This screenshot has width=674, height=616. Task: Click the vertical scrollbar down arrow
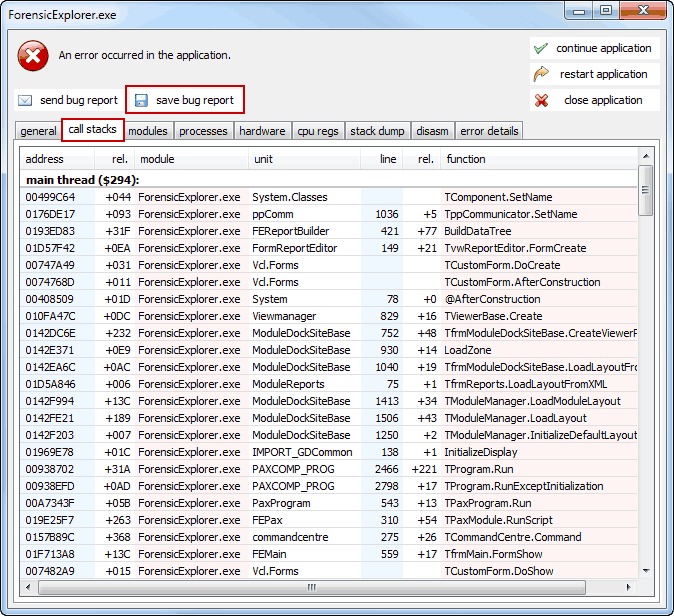[x=645, y=571]
